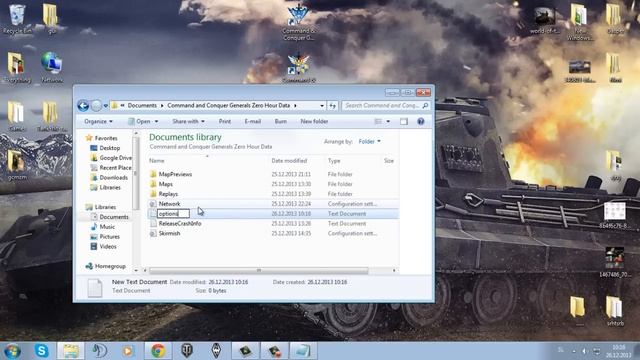Open Desktop in the navigation pane
The image size is (640, 360).
coord(110,148)
